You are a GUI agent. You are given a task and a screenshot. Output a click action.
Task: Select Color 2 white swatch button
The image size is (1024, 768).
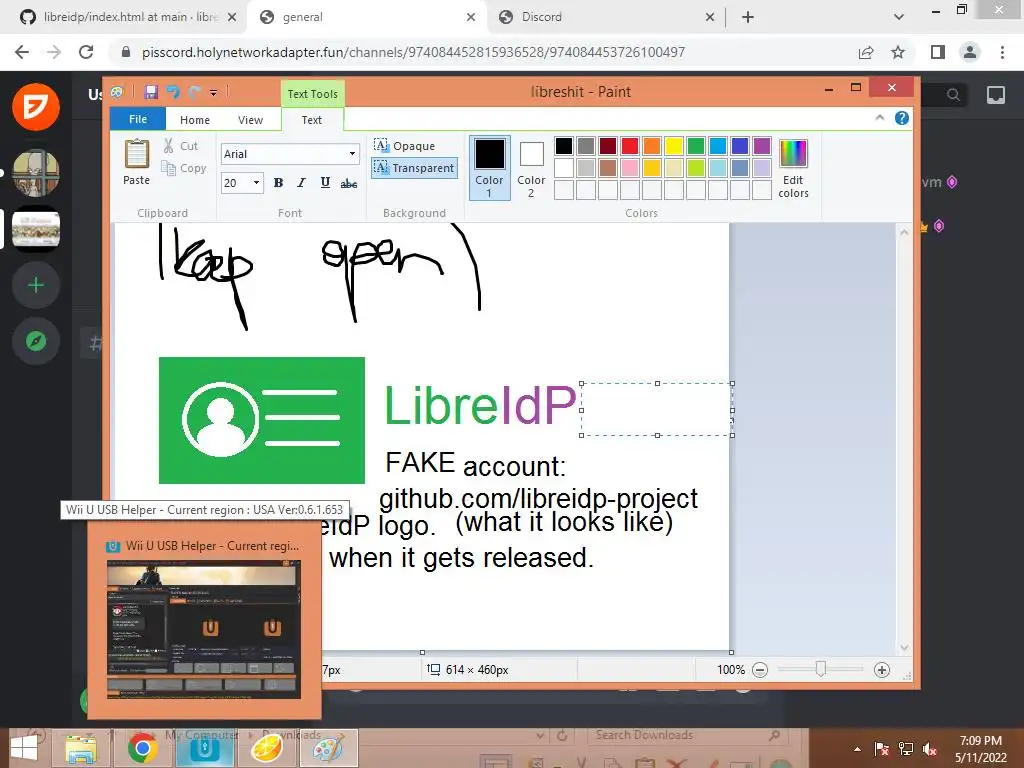click(531, 167)
